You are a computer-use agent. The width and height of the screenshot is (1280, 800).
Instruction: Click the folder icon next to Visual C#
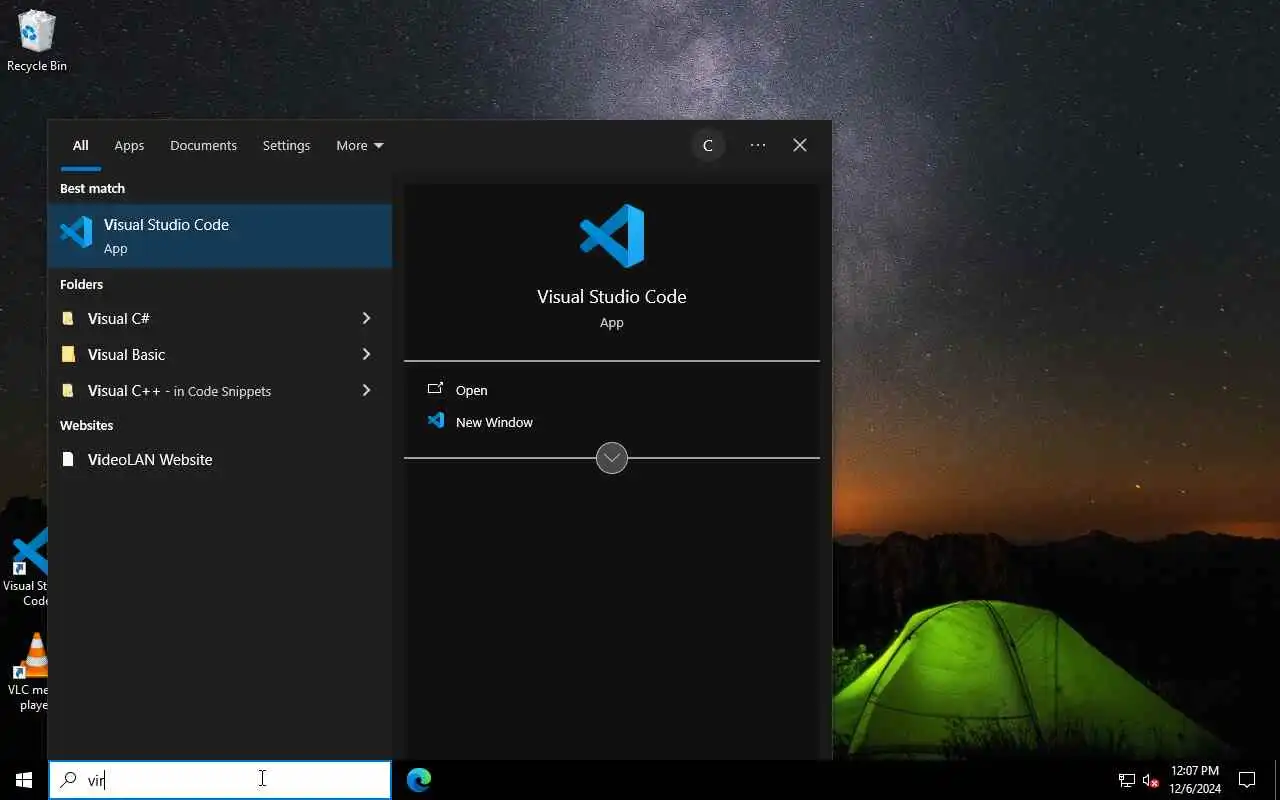68,318
